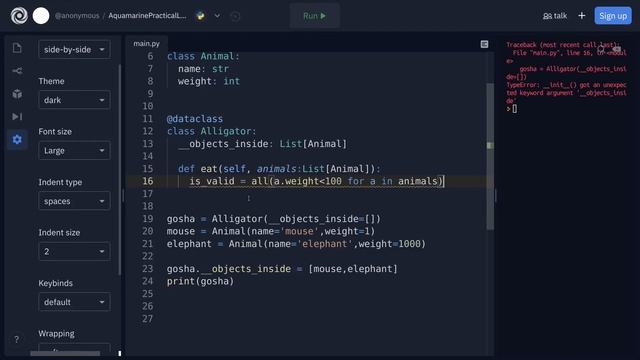This screenshot has width=640, height=360.
Task: Click the clear console icon
Action: (616, 50)
